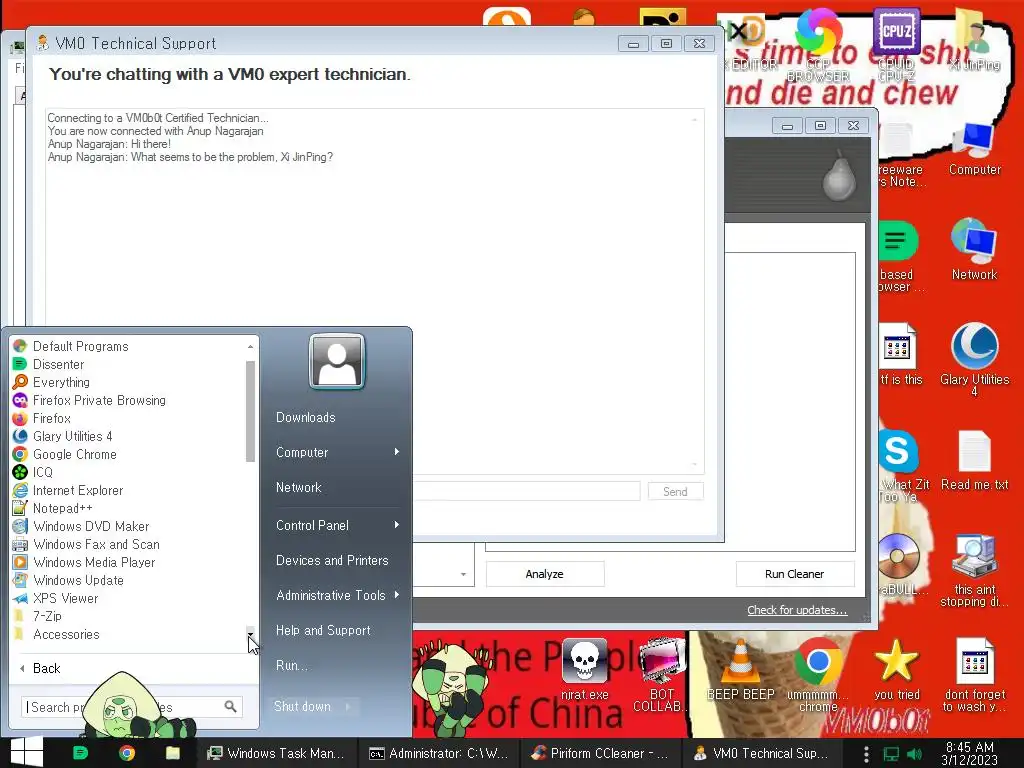1024x768 pixels.
Task: Open the 'dont forget to wash y...' desktop file
Action: coord(974,675)
